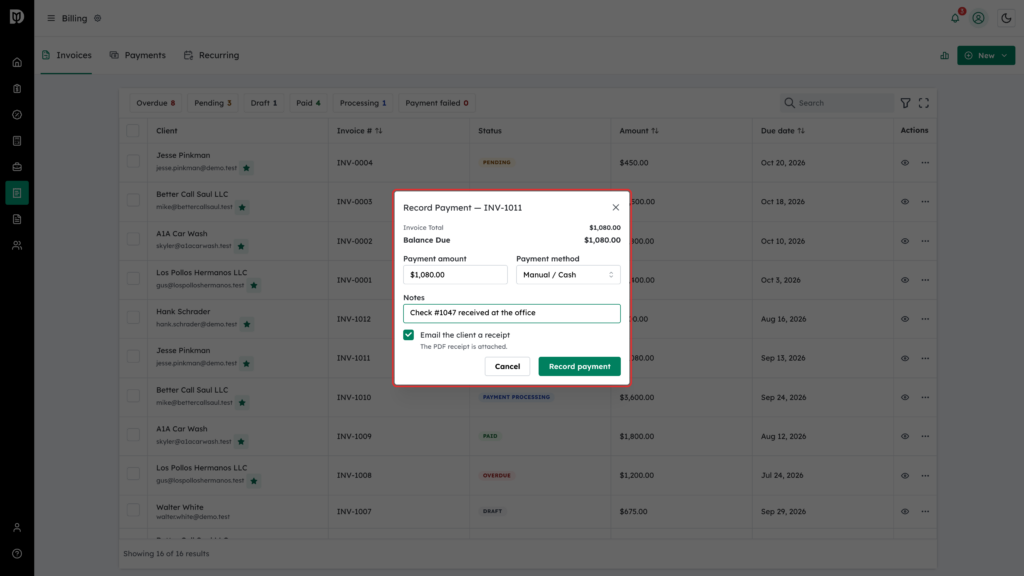The image size is (1024, 576).
Task: Open the Payment method dropdown
Action: click(568, 275)
